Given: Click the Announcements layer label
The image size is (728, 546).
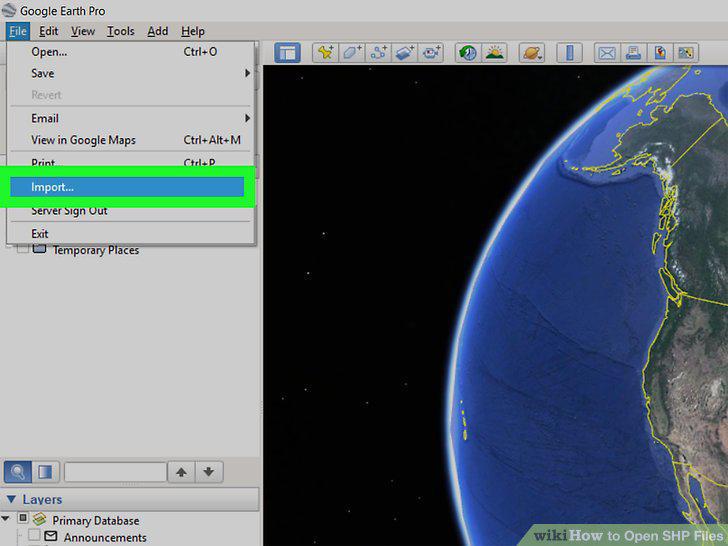Looking at the screenshot, I should point(105,537).
